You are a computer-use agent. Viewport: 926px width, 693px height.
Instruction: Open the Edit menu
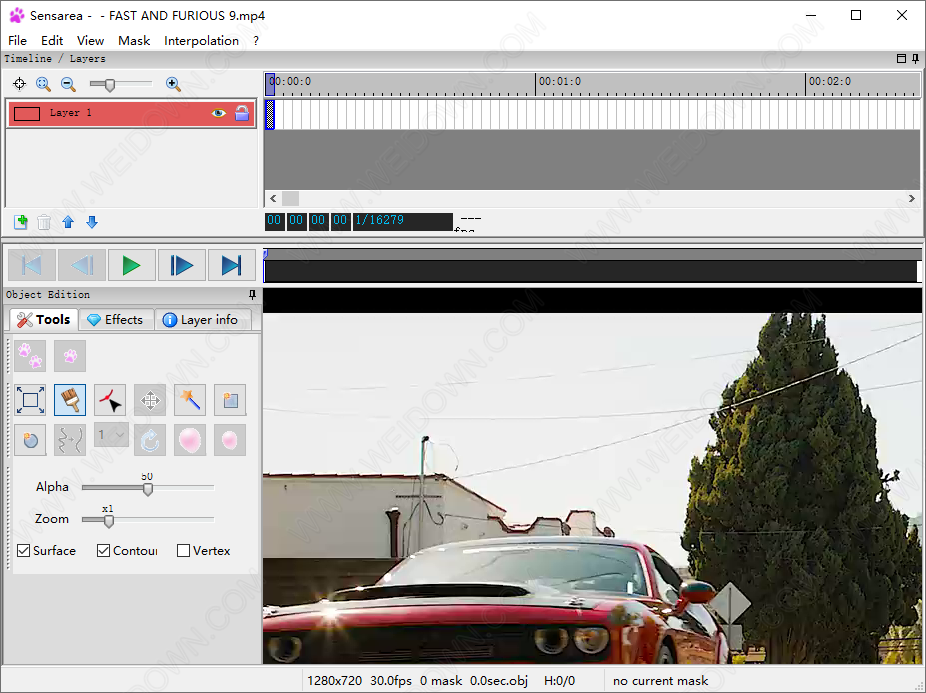coord(52,41)
